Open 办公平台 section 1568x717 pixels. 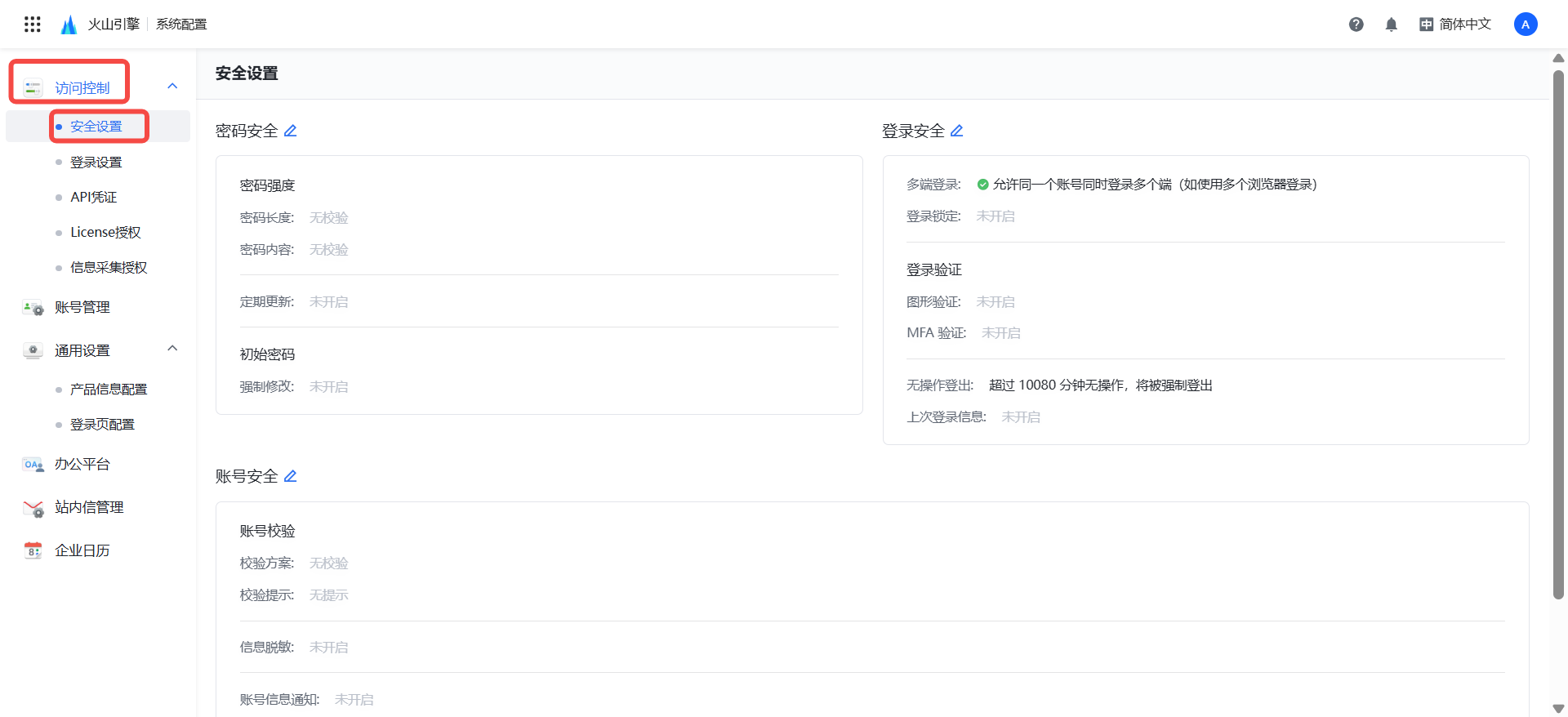[x=82, y=465]
